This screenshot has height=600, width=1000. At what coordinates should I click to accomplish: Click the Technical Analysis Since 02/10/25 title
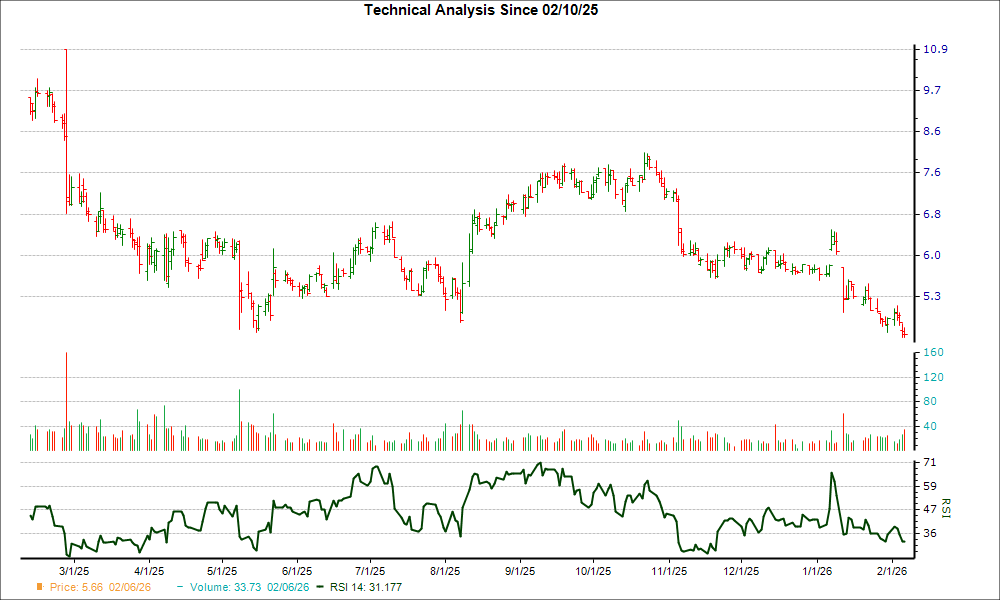pos(481,9)
